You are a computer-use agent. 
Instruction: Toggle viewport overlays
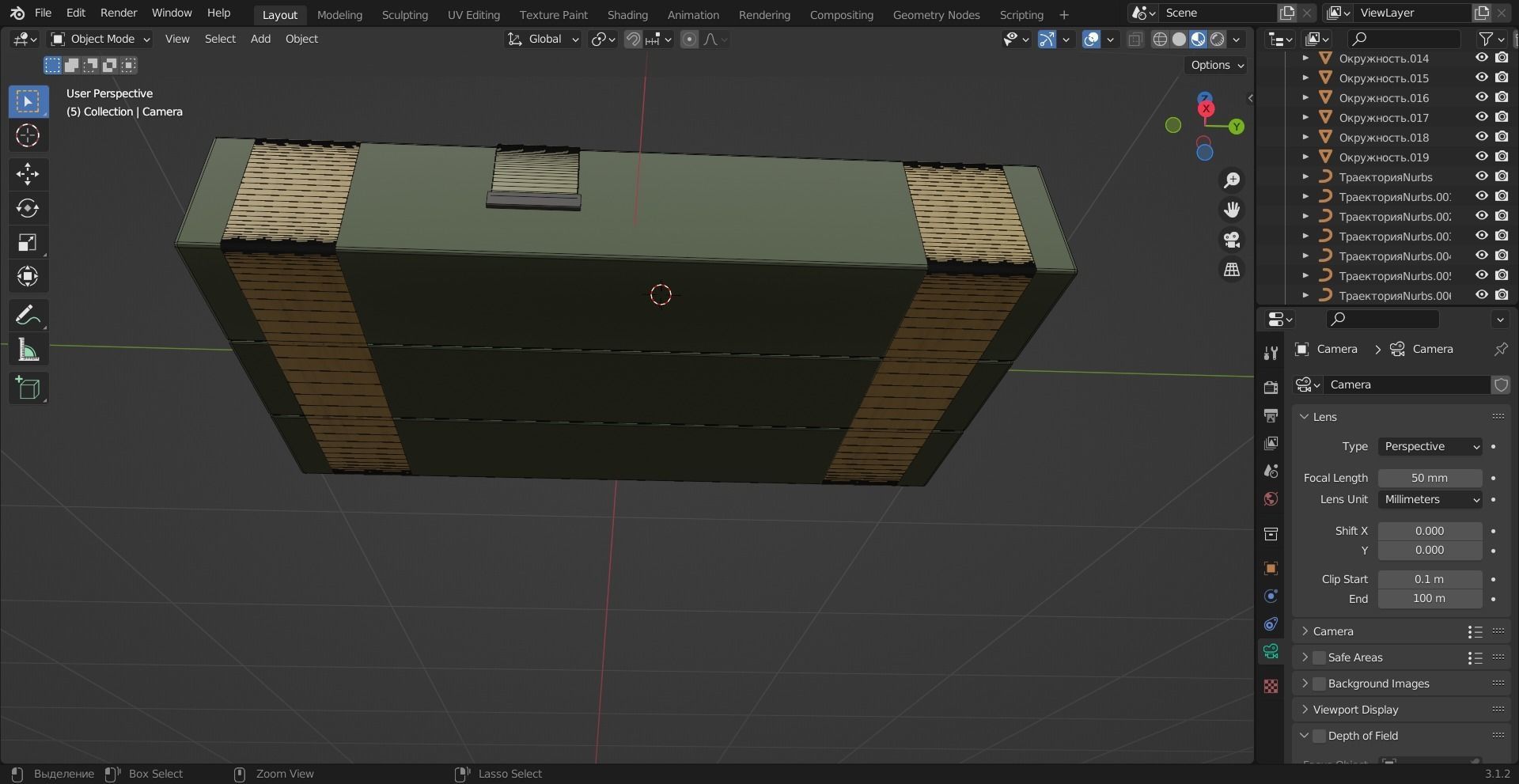[x=1091, y=40]
